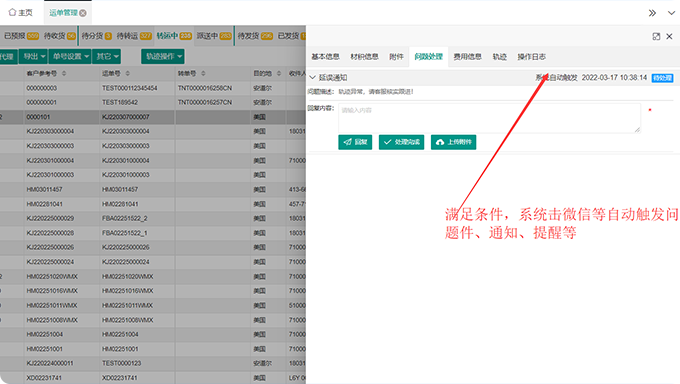Click the paper-plane reply button
This screenshot has height=384, width=680.
point(355,142)
